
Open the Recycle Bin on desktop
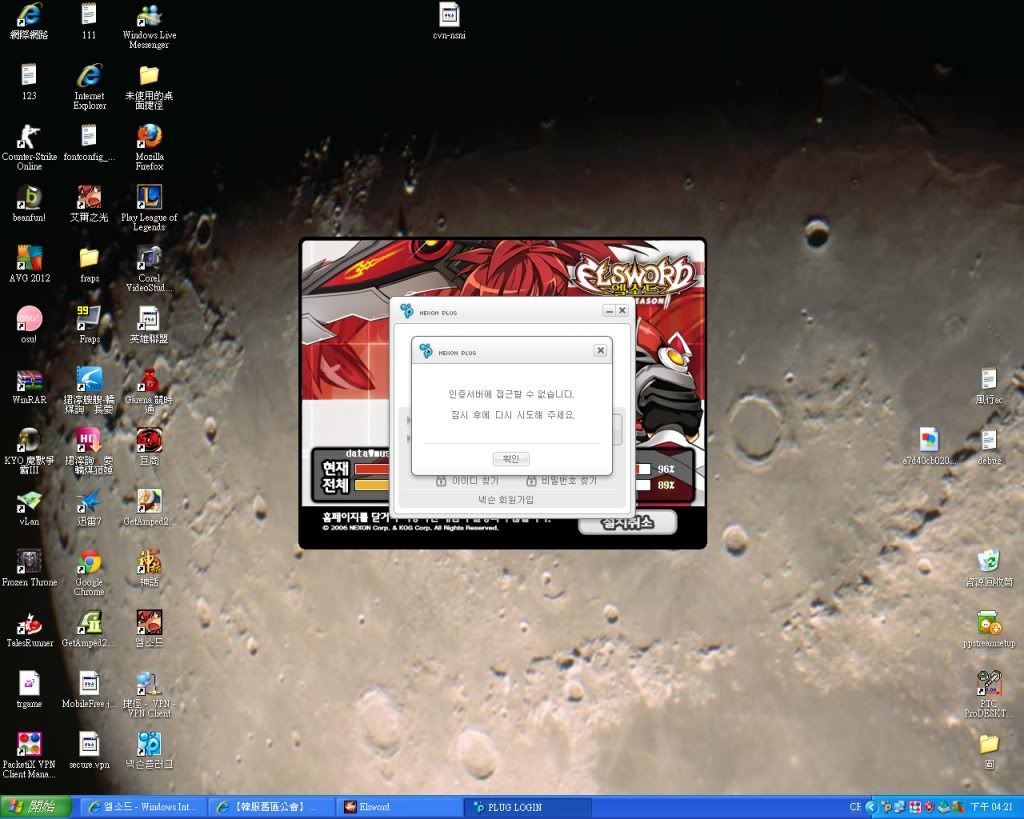point(988,561)
